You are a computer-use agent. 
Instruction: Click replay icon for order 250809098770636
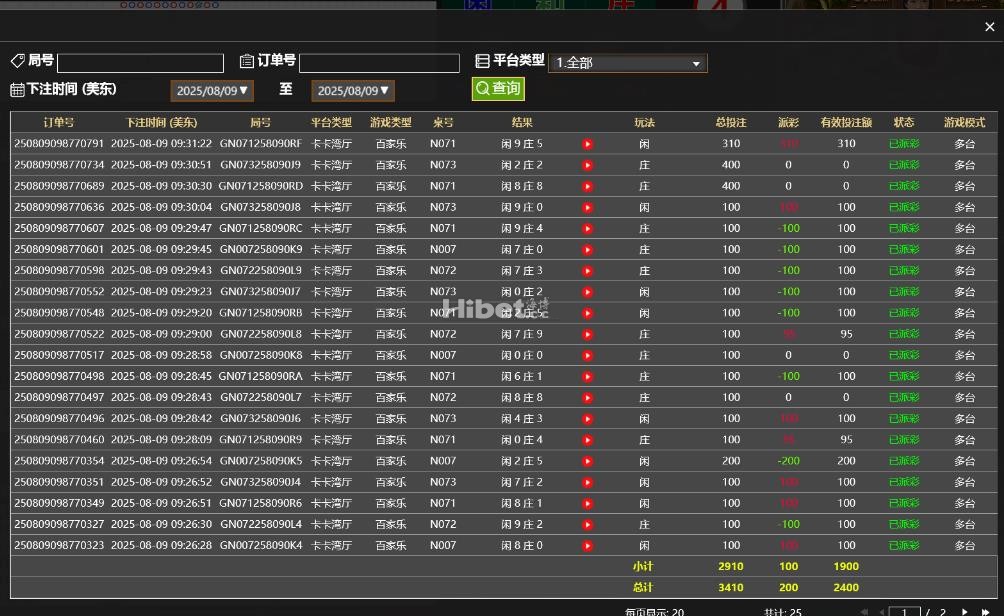[588, 208]
